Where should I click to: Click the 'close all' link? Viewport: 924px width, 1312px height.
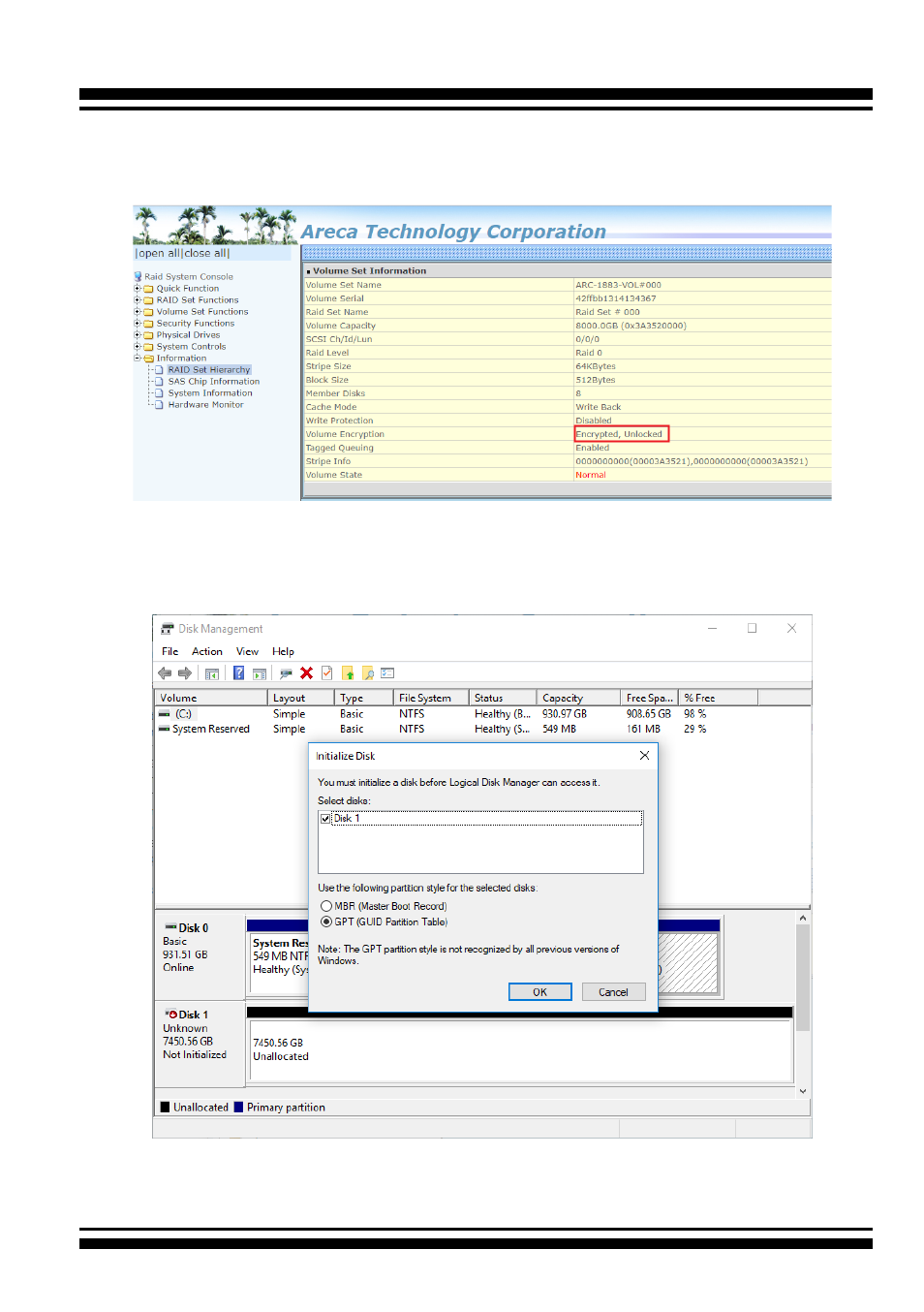tap(205, 254)
